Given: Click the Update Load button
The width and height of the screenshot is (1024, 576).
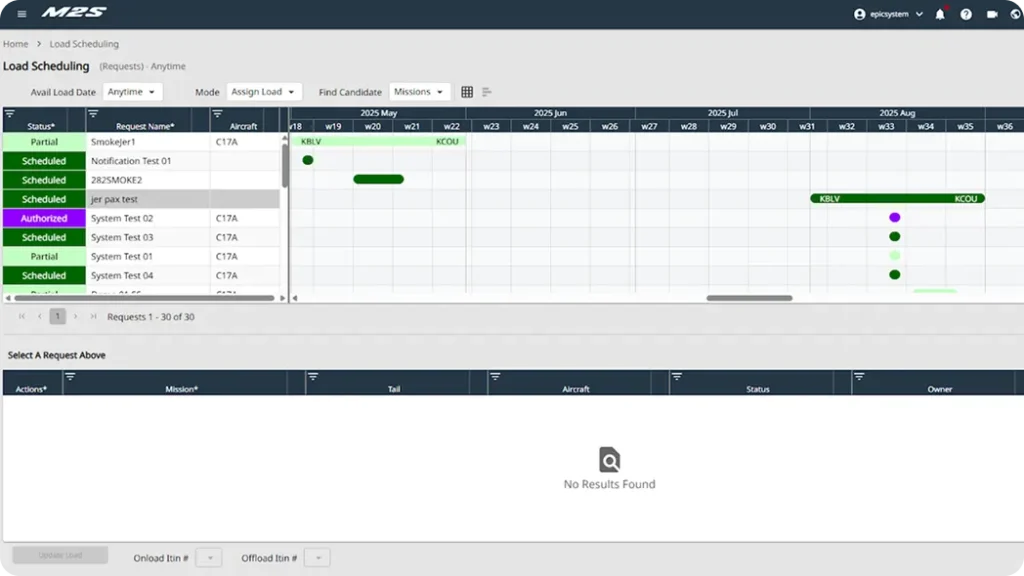Looking at the screenshot, I should click(x=59, y=555).
